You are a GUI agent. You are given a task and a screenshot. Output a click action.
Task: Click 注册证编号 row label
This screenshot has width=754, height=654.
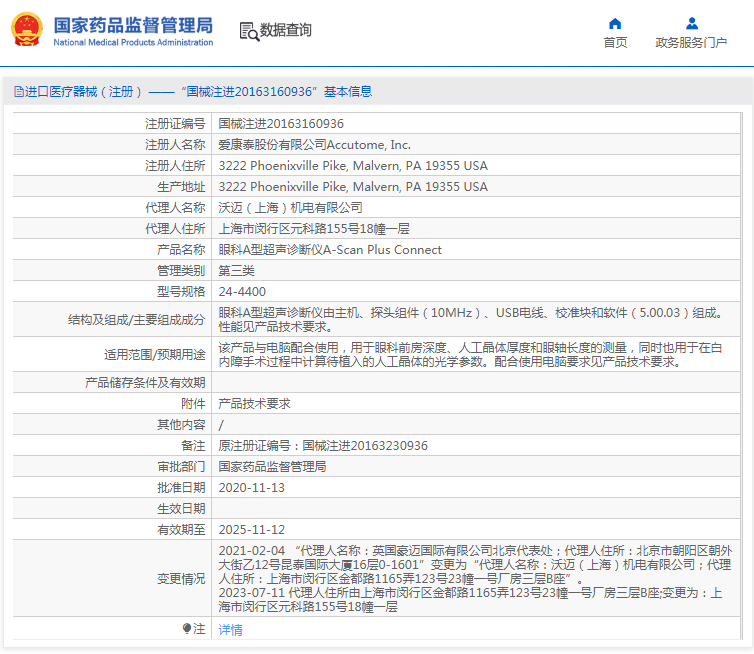point(175,124)
